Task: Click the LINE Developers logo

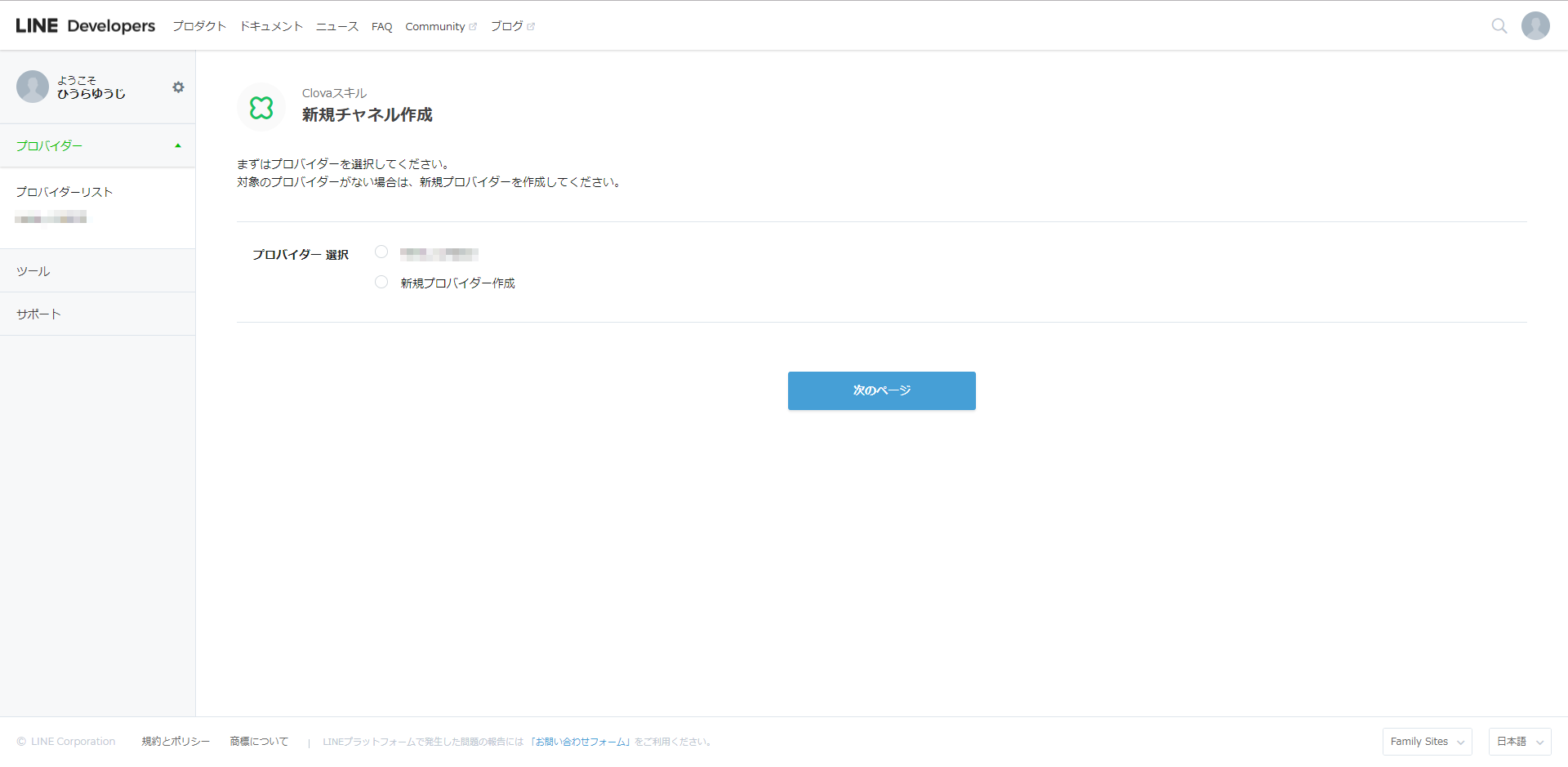Action: pos(85,26)
